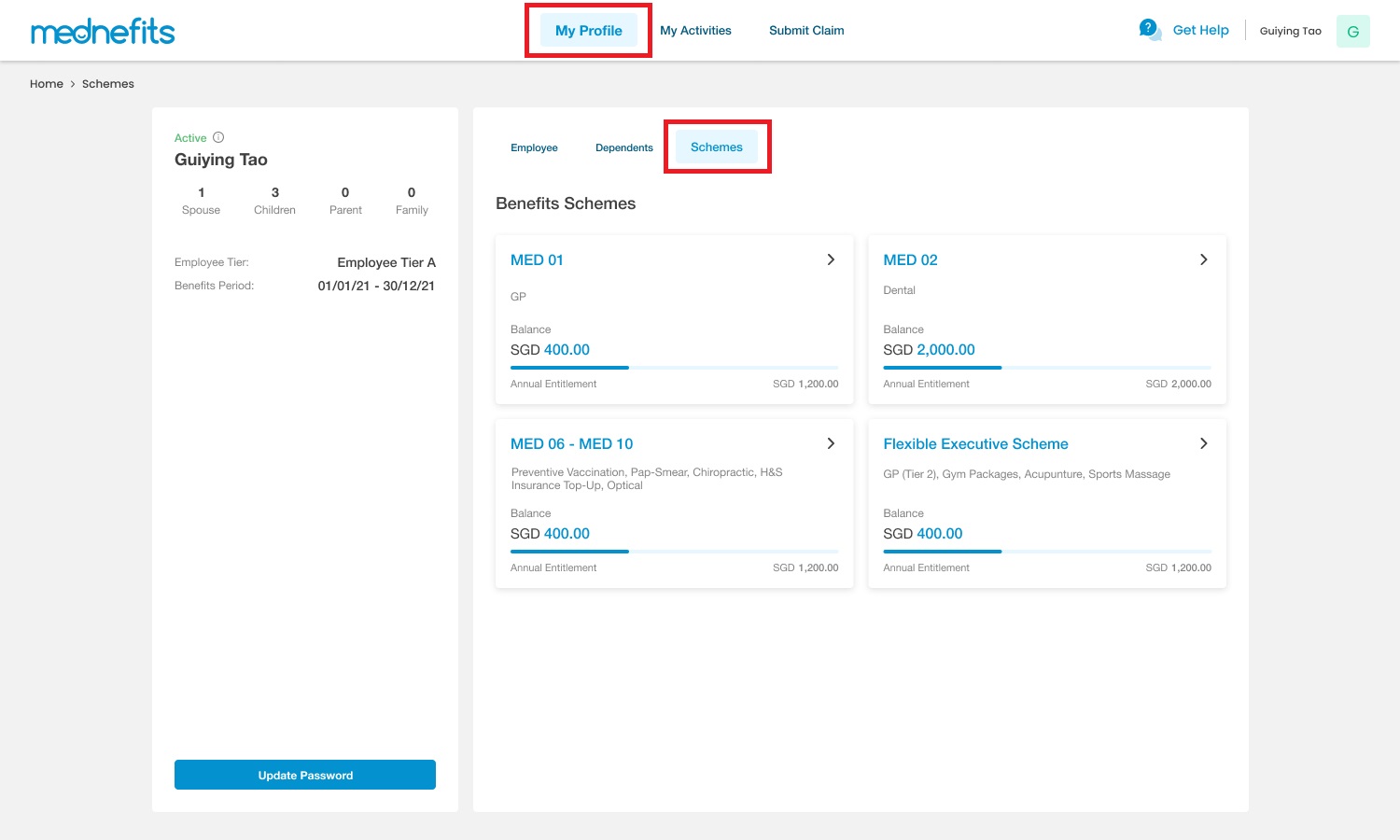
Task: Open the MED 02 scheme details arrow
Action: click(x=1203, y=259)
